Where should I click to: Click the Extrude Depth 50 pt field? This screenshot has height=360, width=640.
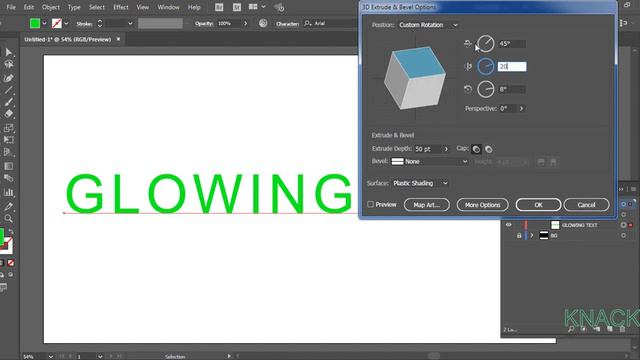(x=428, y=149)
